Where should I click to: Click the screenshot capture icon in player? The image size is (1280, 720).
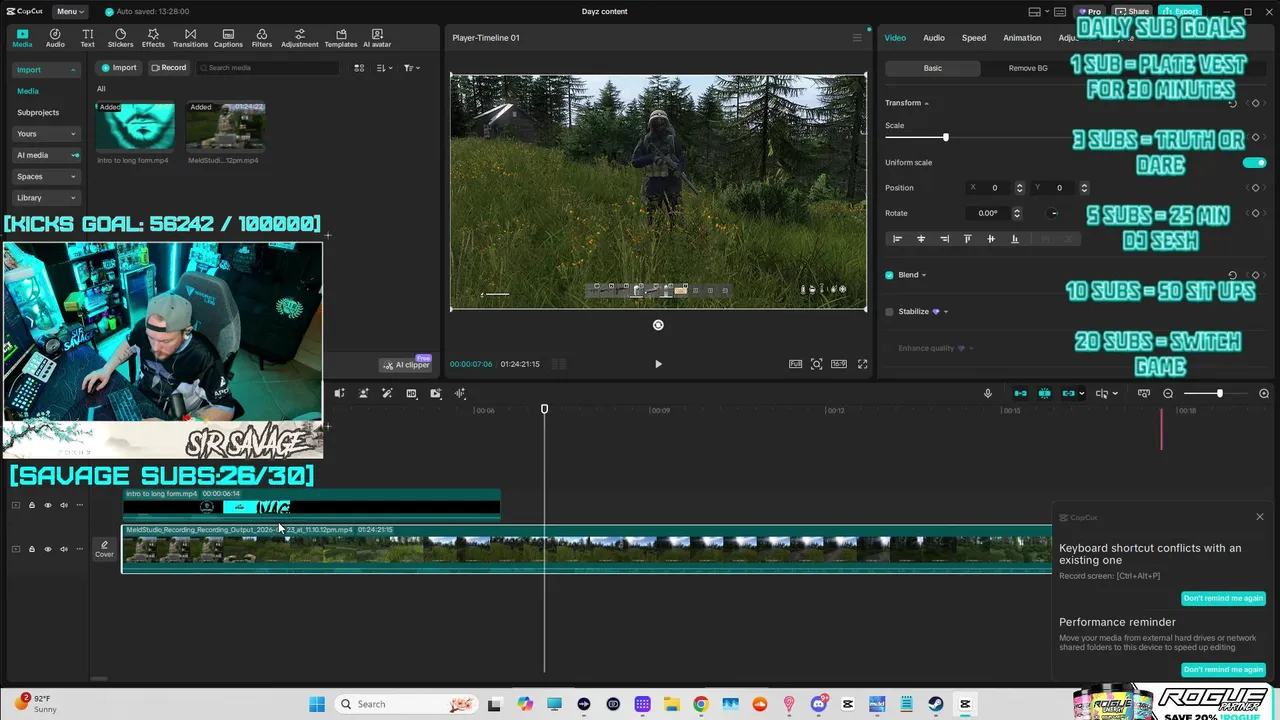tap(817, 364)
